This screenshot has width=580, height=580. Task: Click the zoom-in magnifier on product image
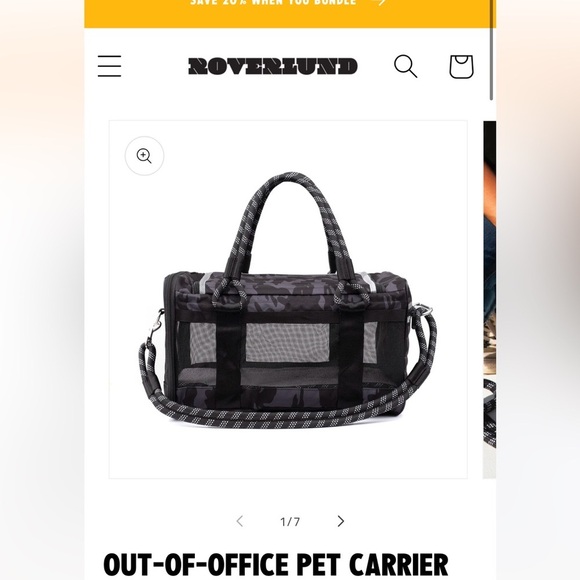(x=144, y=156)
